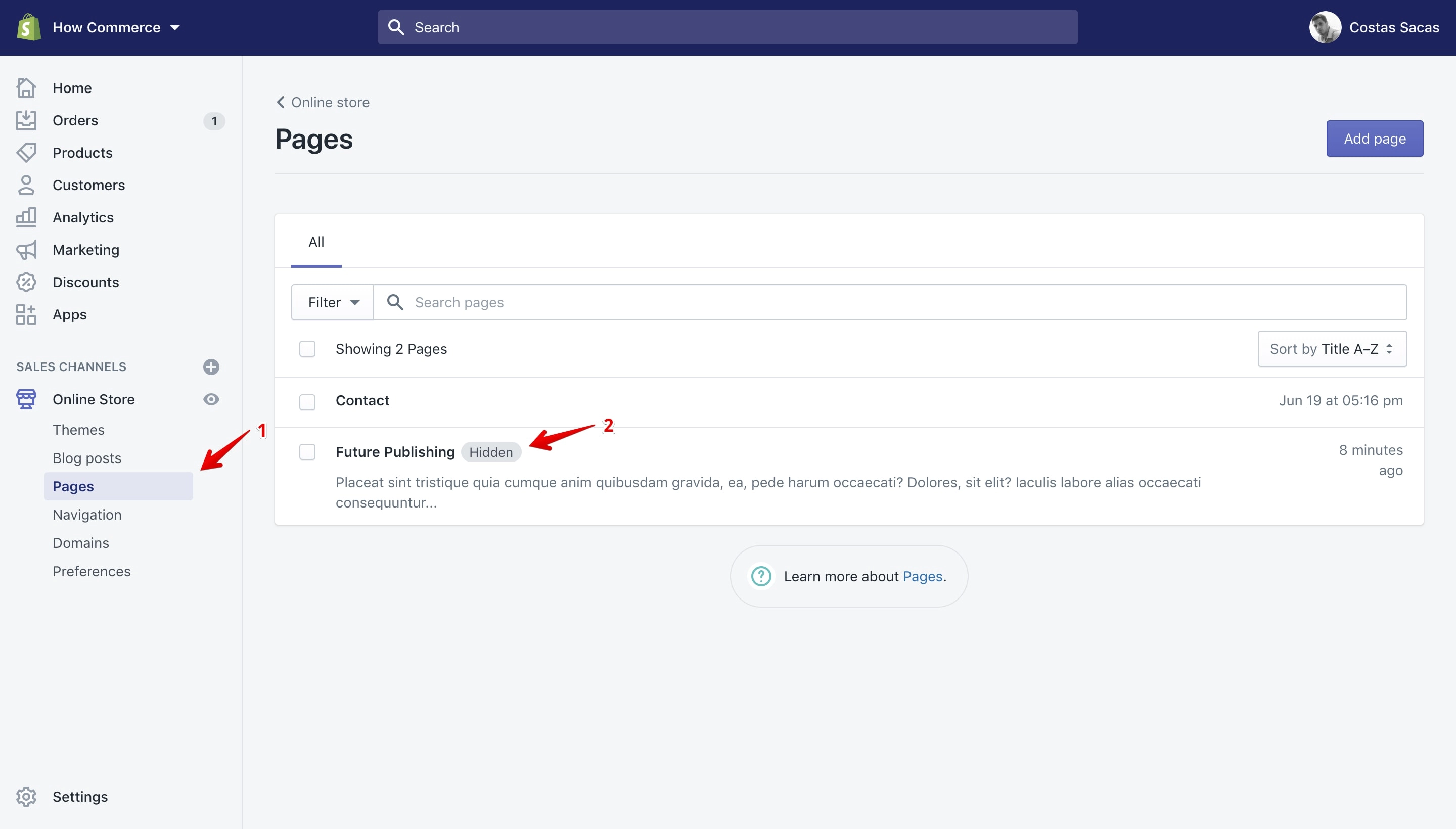Open Themes under Online Store
Image resolution: width=1456 pixels, height=829 pixels.
point(78,430)
